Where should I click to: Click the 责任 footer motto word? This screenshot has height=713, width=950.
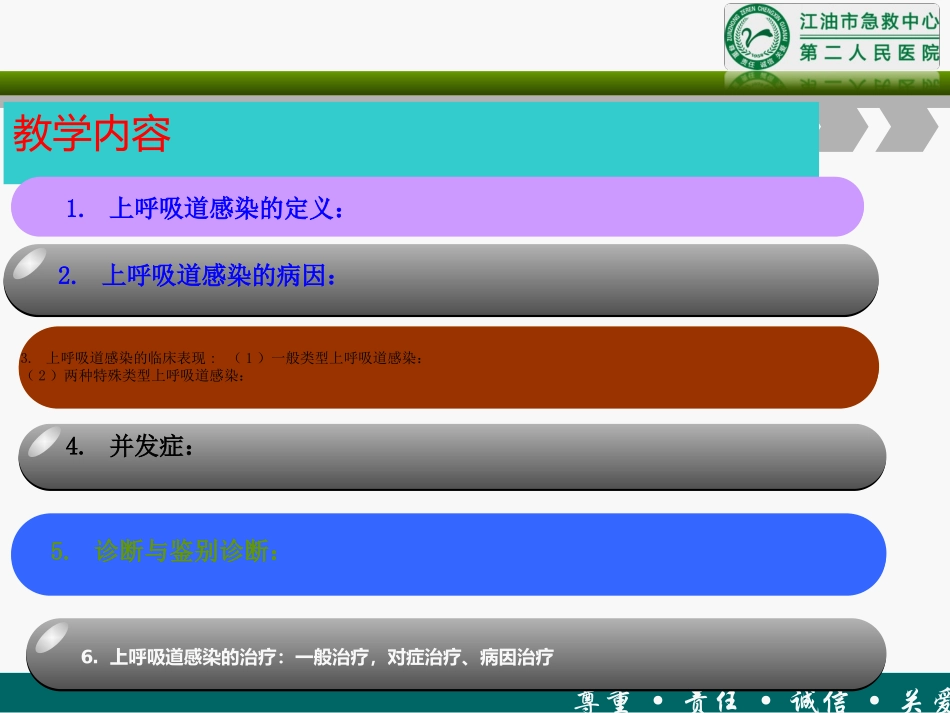711,701
